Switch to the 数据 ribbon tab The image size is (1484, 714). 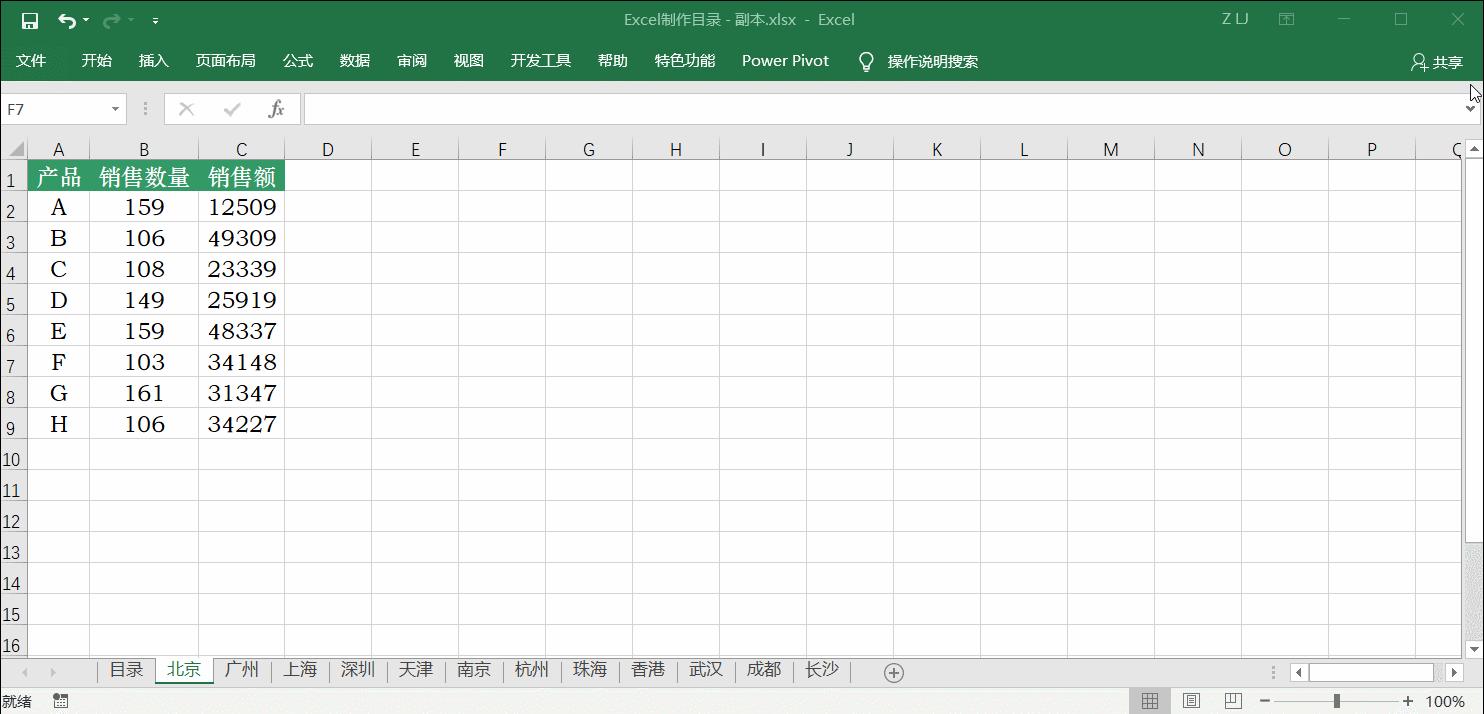click(x=353, y=61)
